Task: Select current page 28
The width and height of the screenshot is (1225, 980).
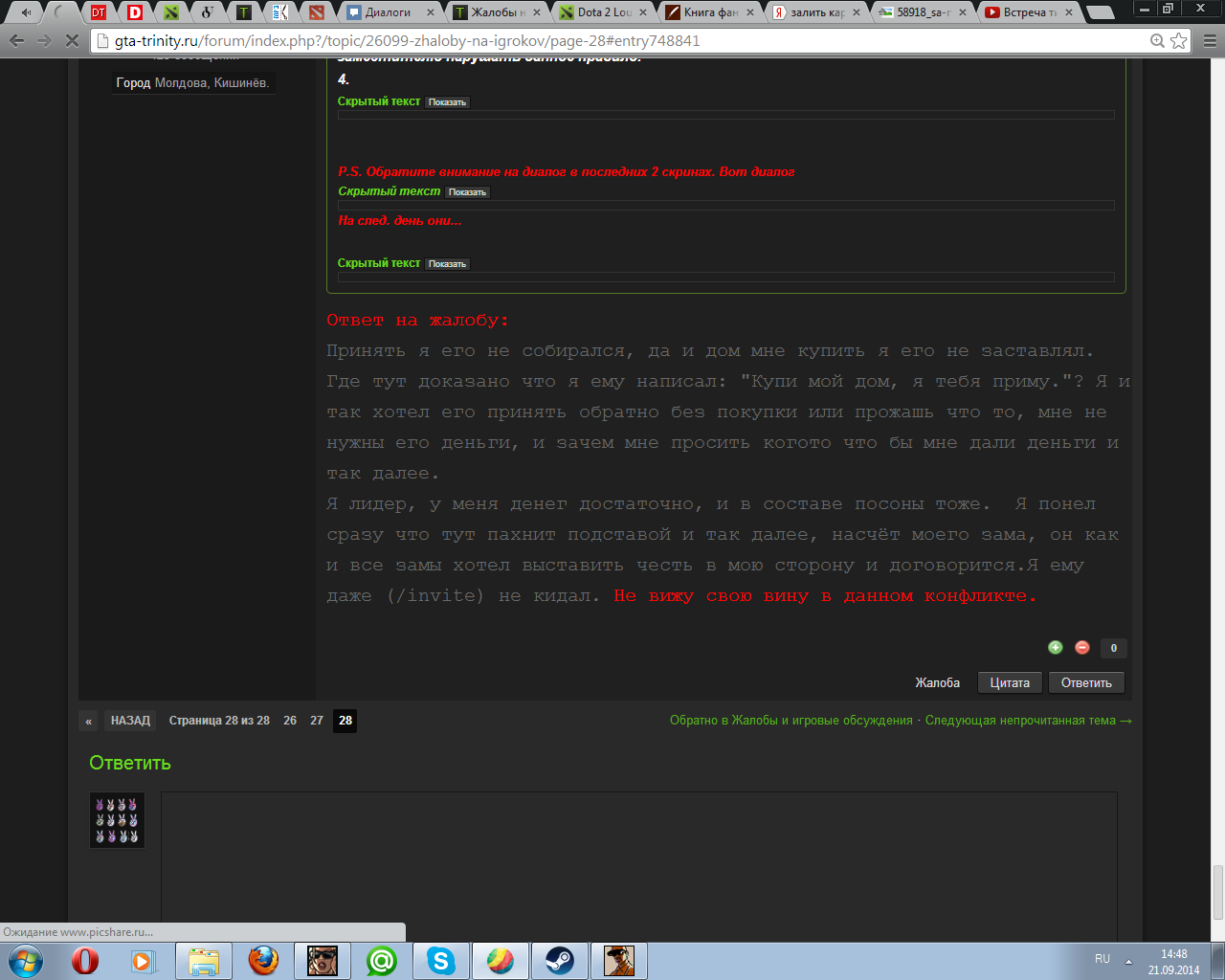Action: point(345,721)
